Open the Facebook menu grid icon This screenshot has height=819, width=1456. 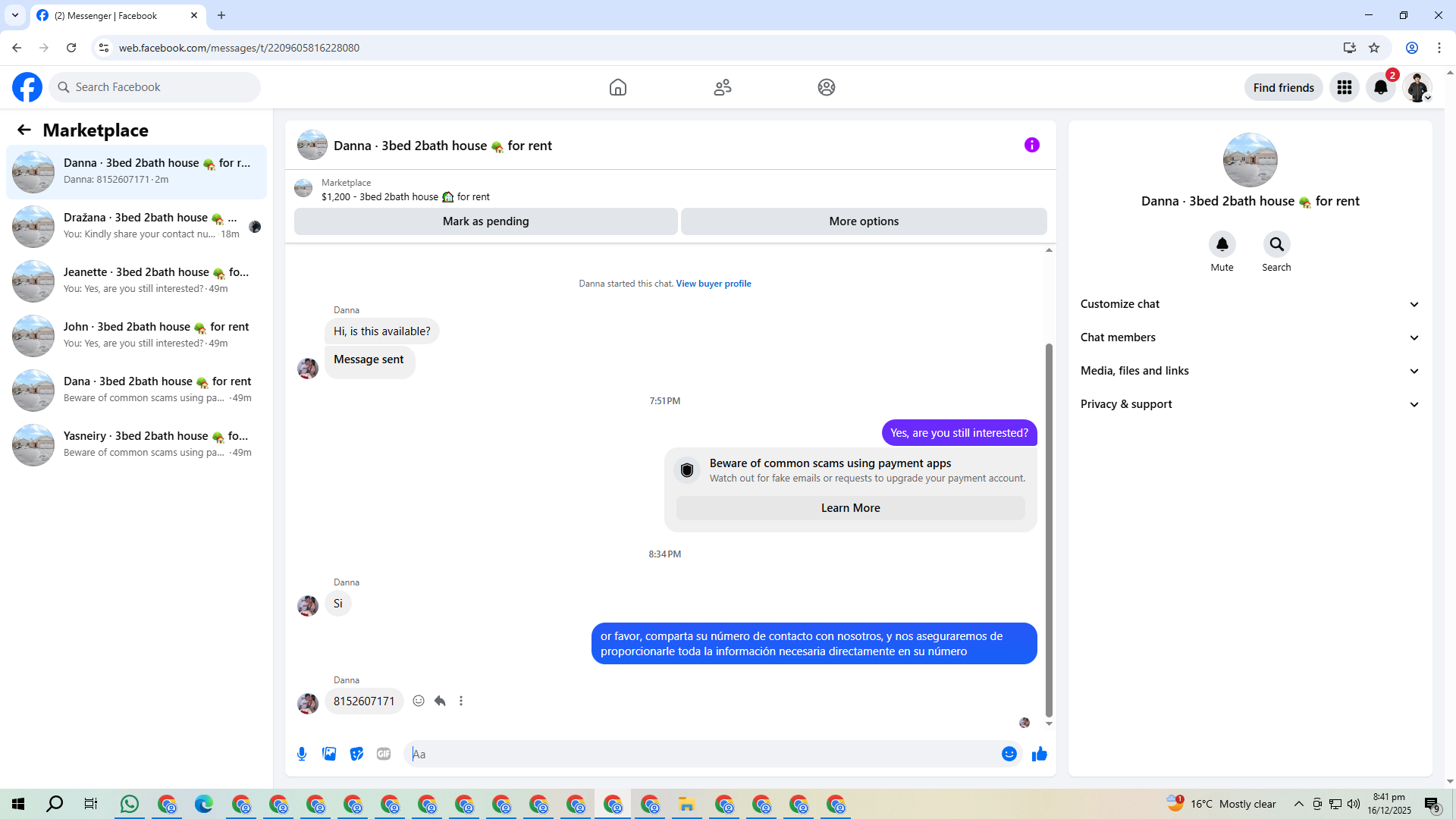(x=1345, y=87)
